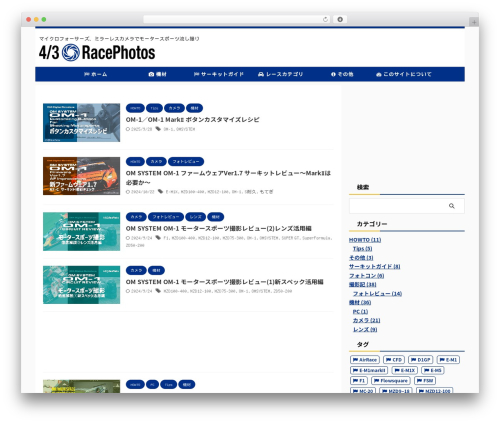Click Tips badge on ボタンカスタマイズレシピ post
The height and width of the screenshot is (423, 500).
pyautogui.click(x=154, y=108)
